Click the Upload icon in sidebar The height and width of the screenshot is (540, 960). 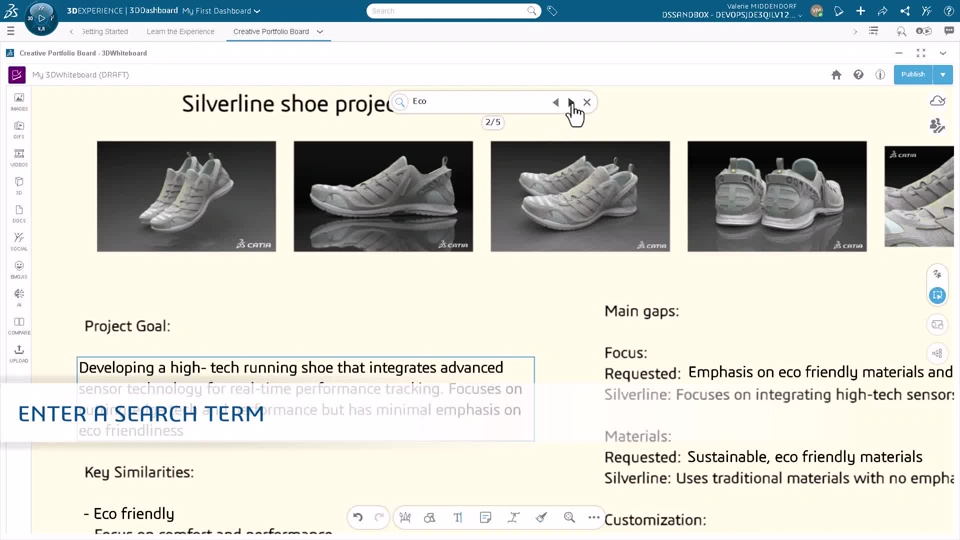19,353
